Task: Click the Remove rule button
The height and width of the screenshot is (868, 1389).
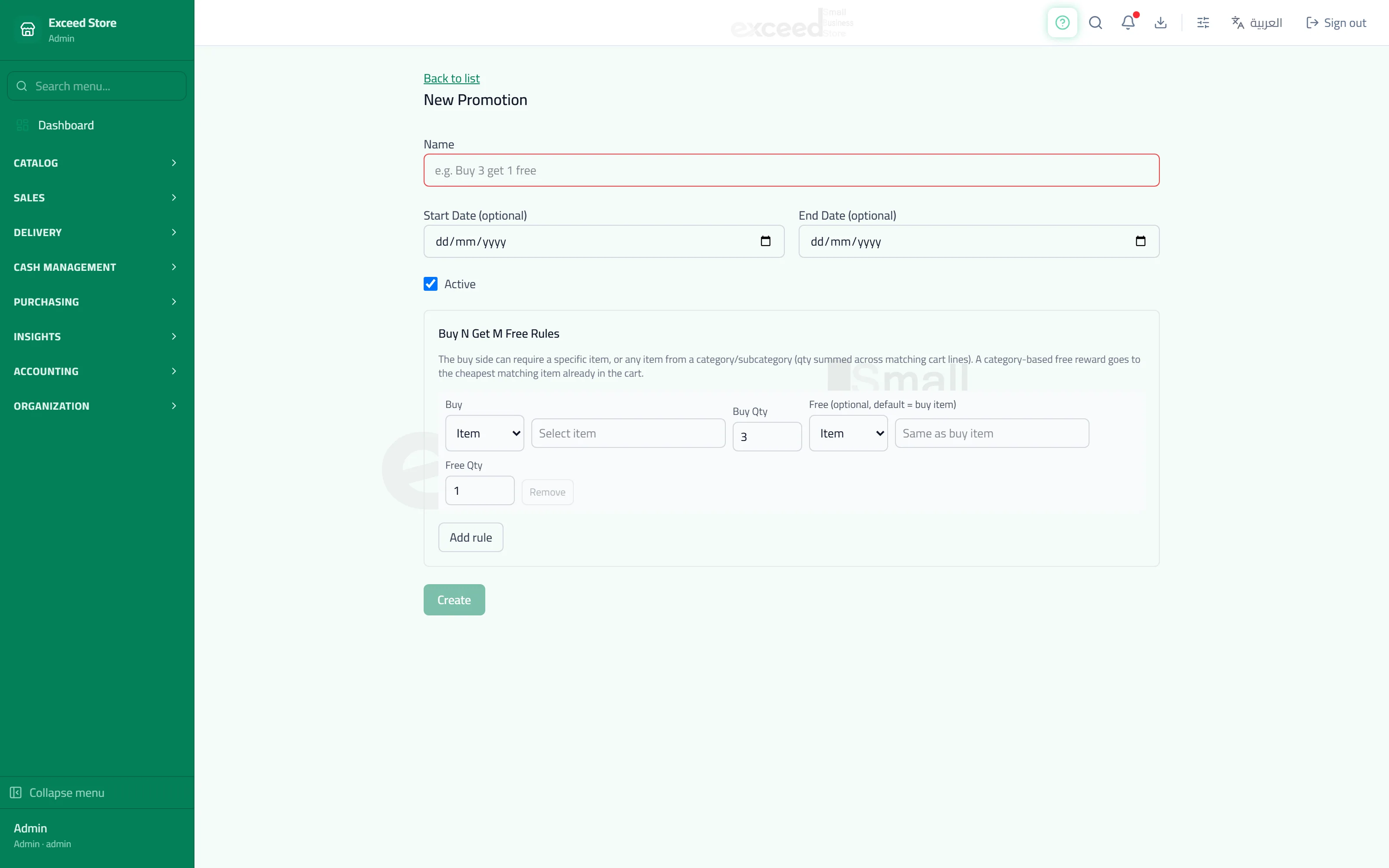Action: tap(547, 492)
